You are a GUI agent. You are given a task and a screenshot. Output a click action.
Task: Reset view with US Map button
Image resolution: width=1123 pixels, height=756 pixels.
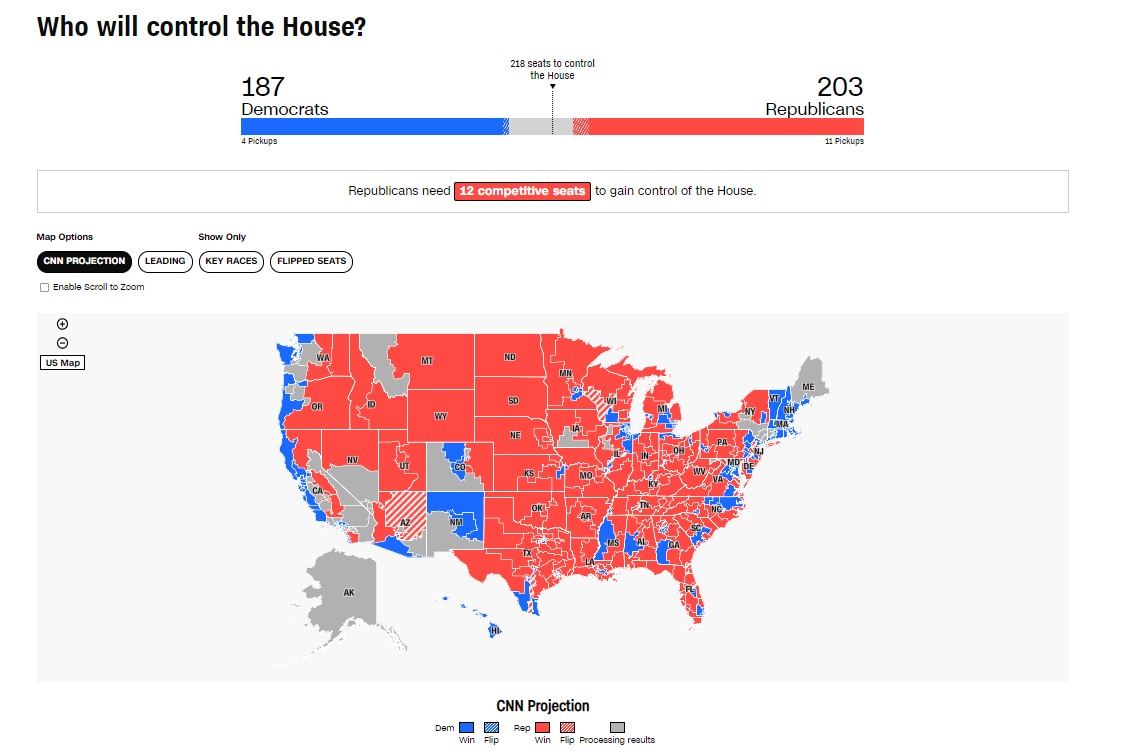(x=62, y=363)
